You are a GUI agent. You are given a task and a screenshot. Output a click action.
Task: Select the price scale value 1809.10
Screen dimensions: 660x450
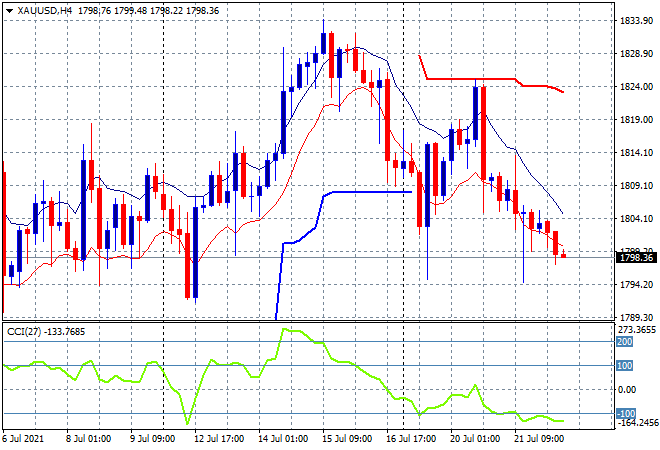pyautogui.click(x=636, y=186)
